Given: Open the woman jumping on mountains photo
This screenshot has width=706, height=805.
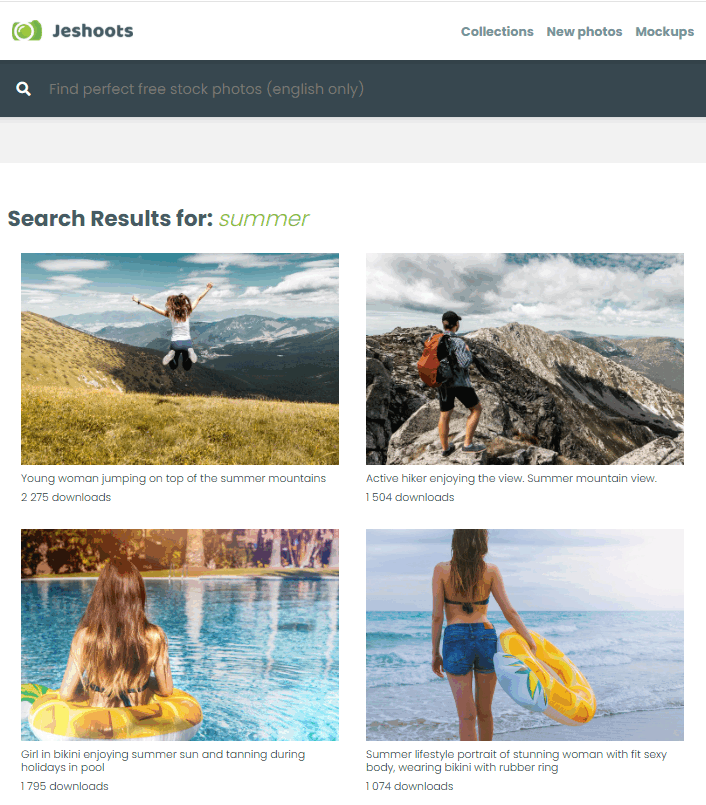Looking at the screenshot, I should pyautogui.click(x=180, y=359).
